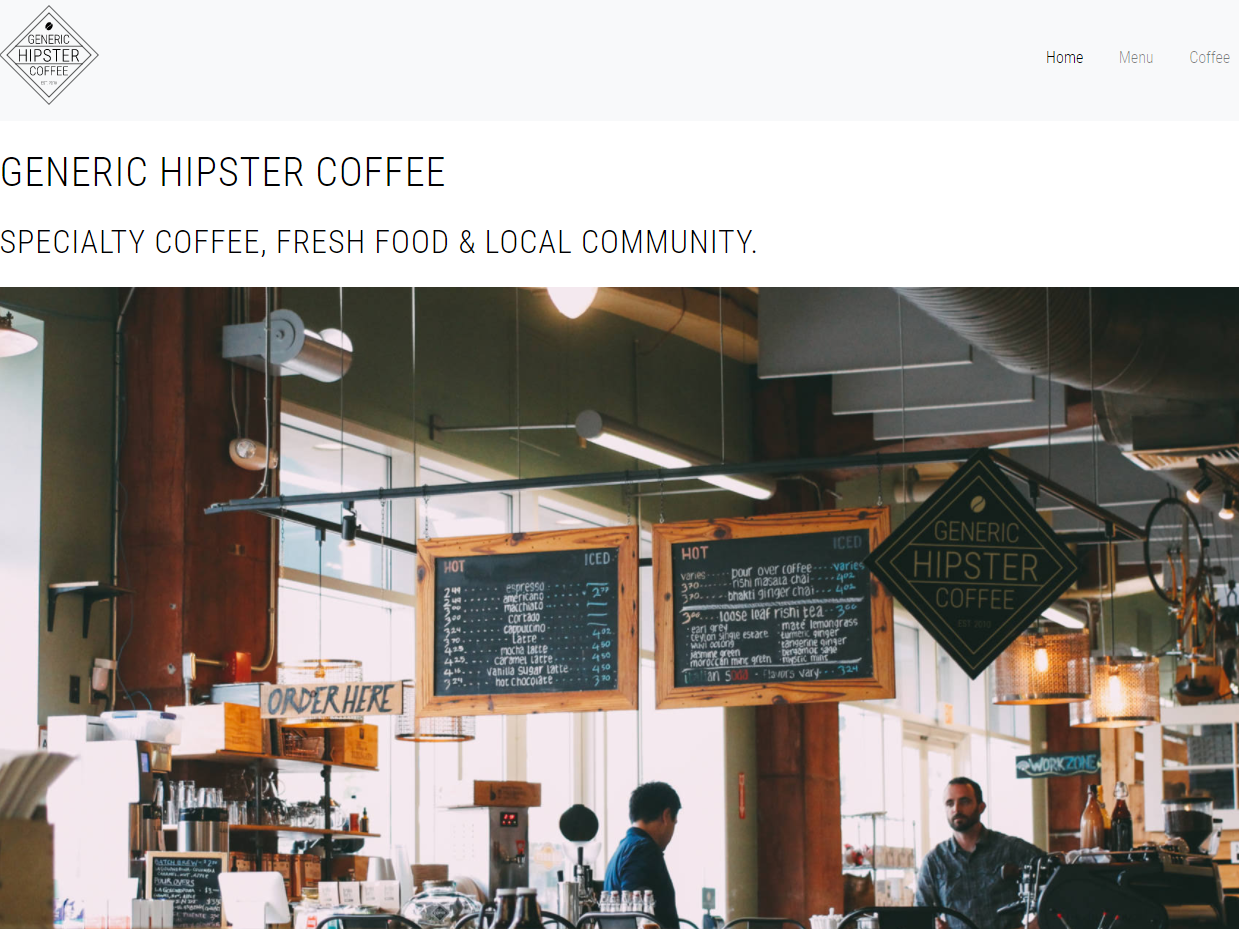Click the wall-mounted heater on wooden column
This screenshot has height=929, width=1239.
tap(287, 345)
